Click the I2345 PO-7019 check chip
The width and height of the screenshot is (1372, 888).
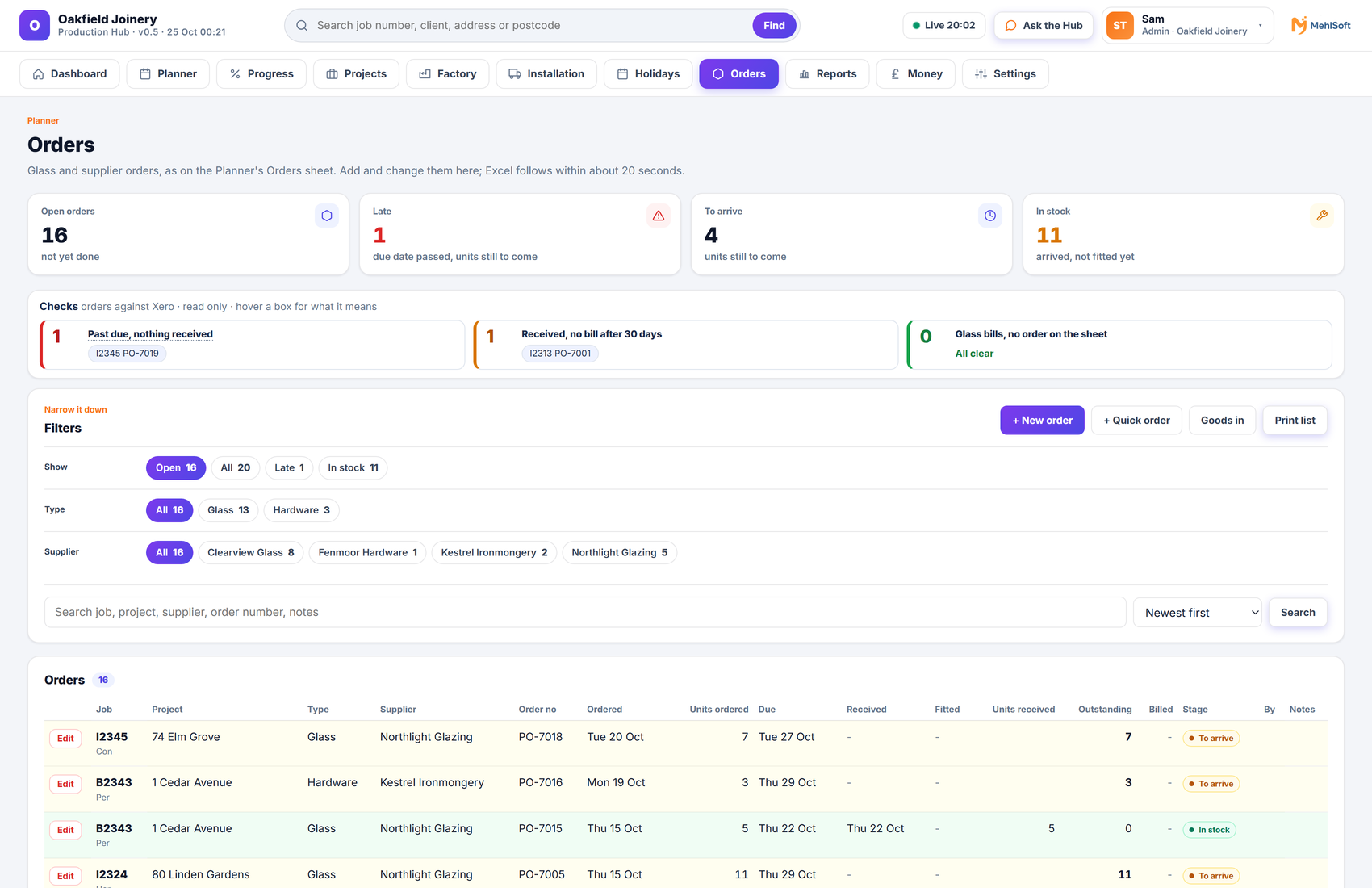128,354
